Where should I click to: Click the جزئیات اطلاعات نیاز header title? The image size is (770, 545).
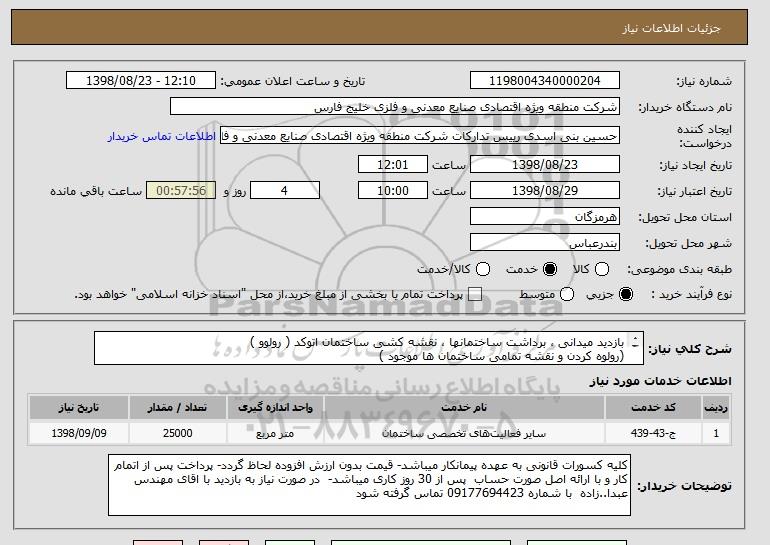671,28
